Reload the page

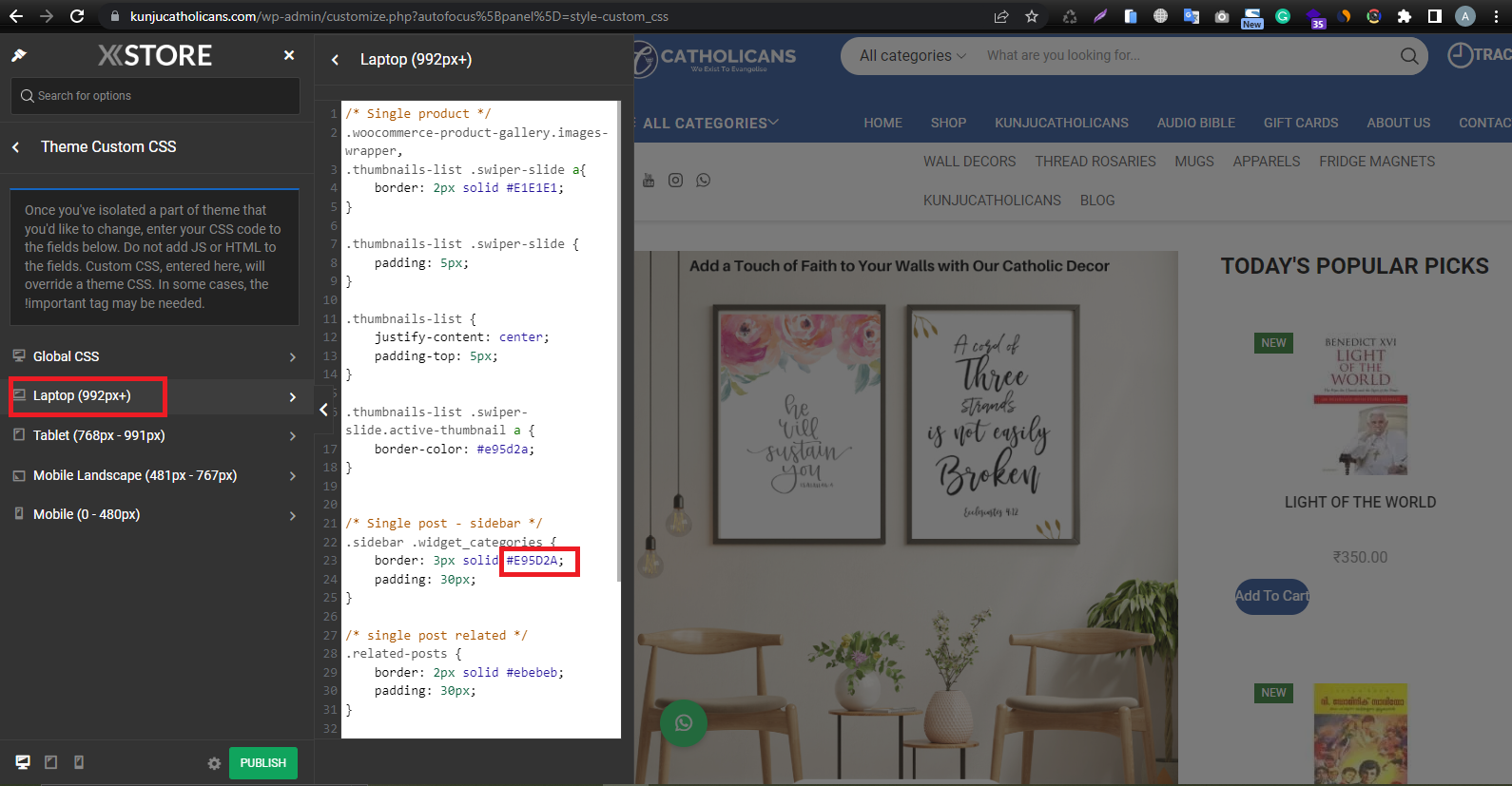click(78, 16)
